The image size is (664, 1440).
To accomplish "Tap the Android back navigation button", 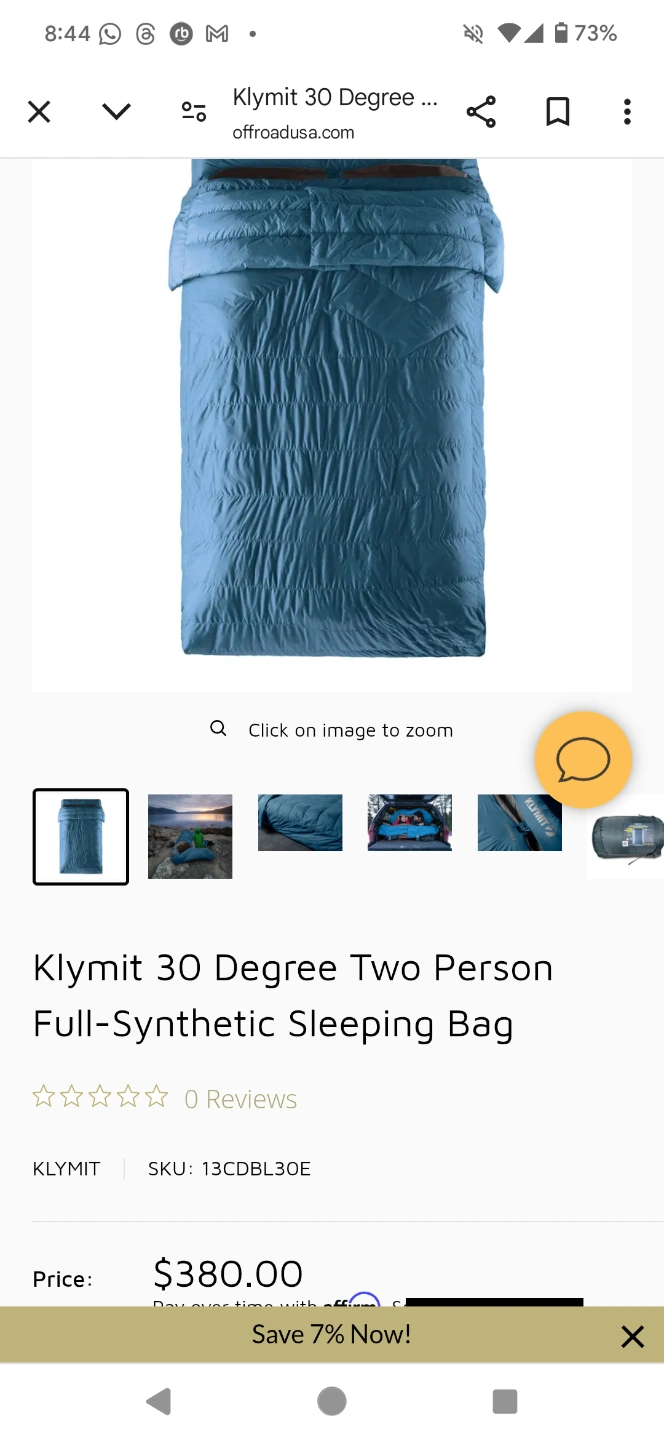I will point(159,1402).
